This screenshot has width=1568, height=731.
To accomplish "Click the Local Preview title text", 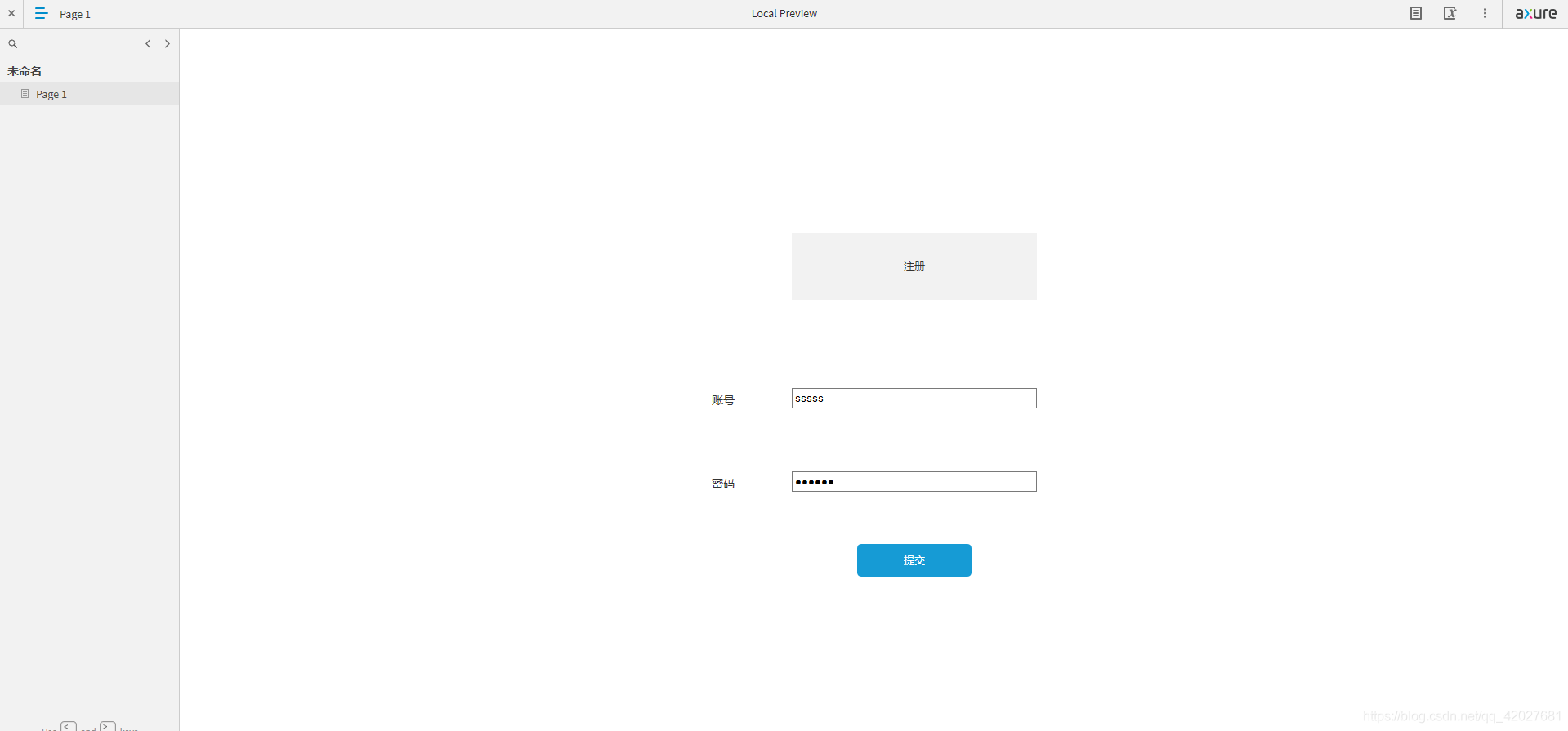I will tap(784, 13).
